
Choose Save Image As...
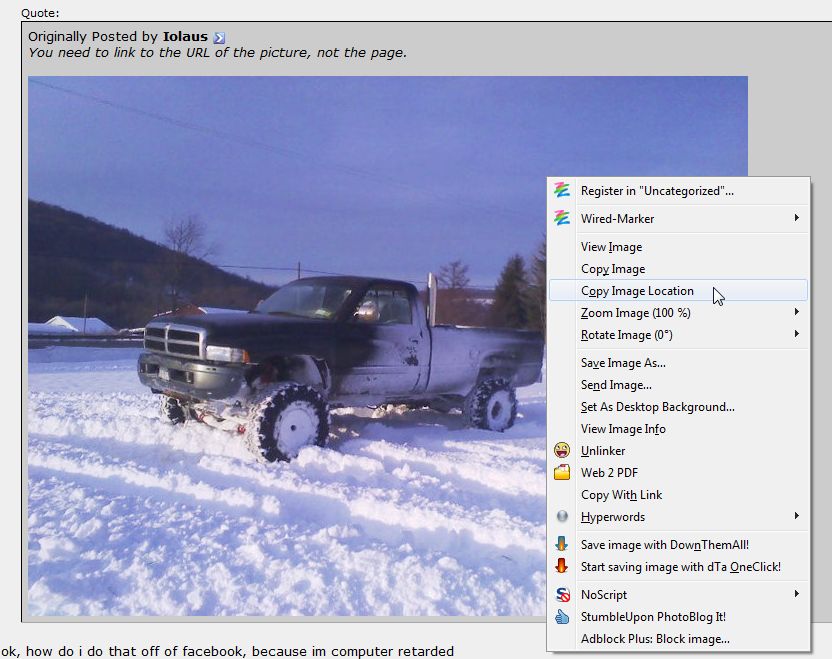click(x=678, y=363)
